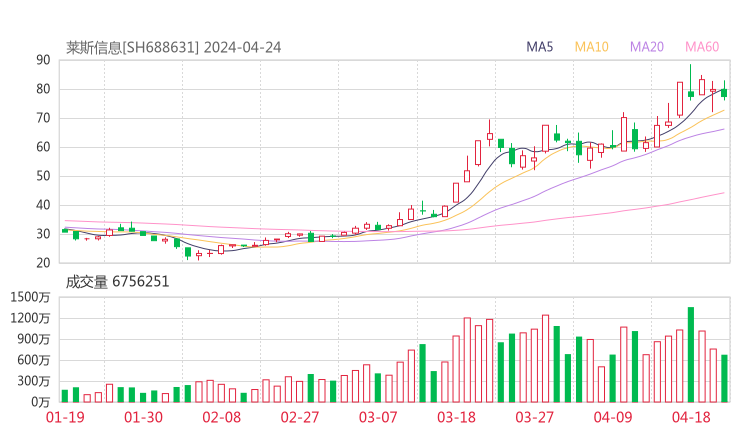Click the 02-27 date axis label
The height and width of the screenshot is (440, 740).
pos(300,417)
